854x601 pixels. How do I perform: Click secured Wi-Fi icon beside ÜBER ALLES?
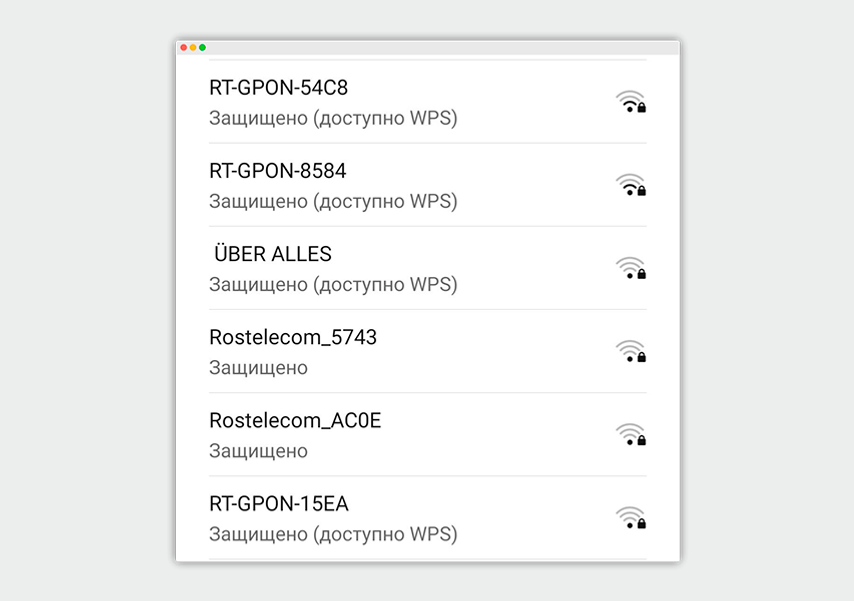[631, 269]
